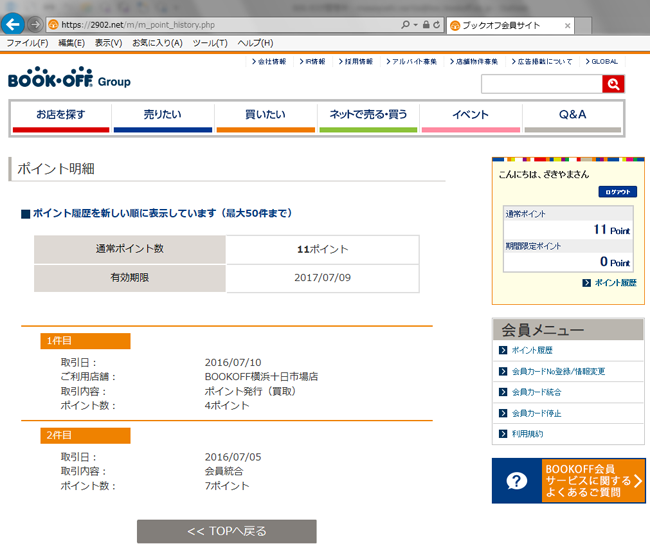Click the store name BOOKOFF横浜十日市場店
Viewport: 650px width, 546px height.
261,377
